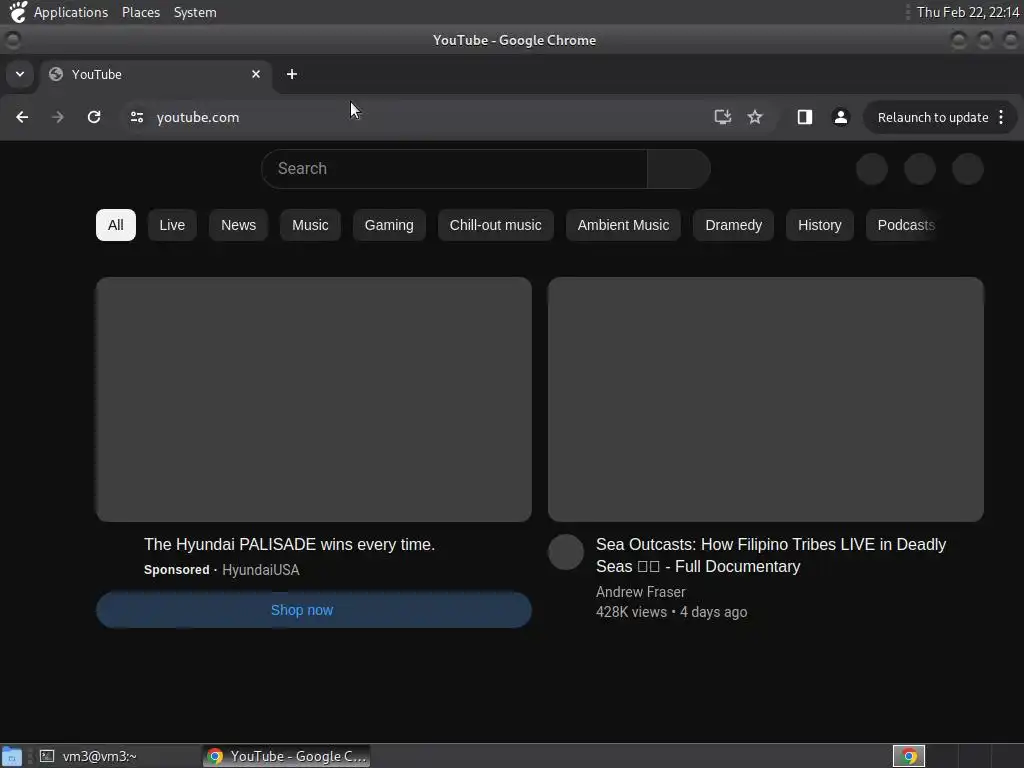Expand the tab search dropdown
1024x768 pixels.
point(20,74)
